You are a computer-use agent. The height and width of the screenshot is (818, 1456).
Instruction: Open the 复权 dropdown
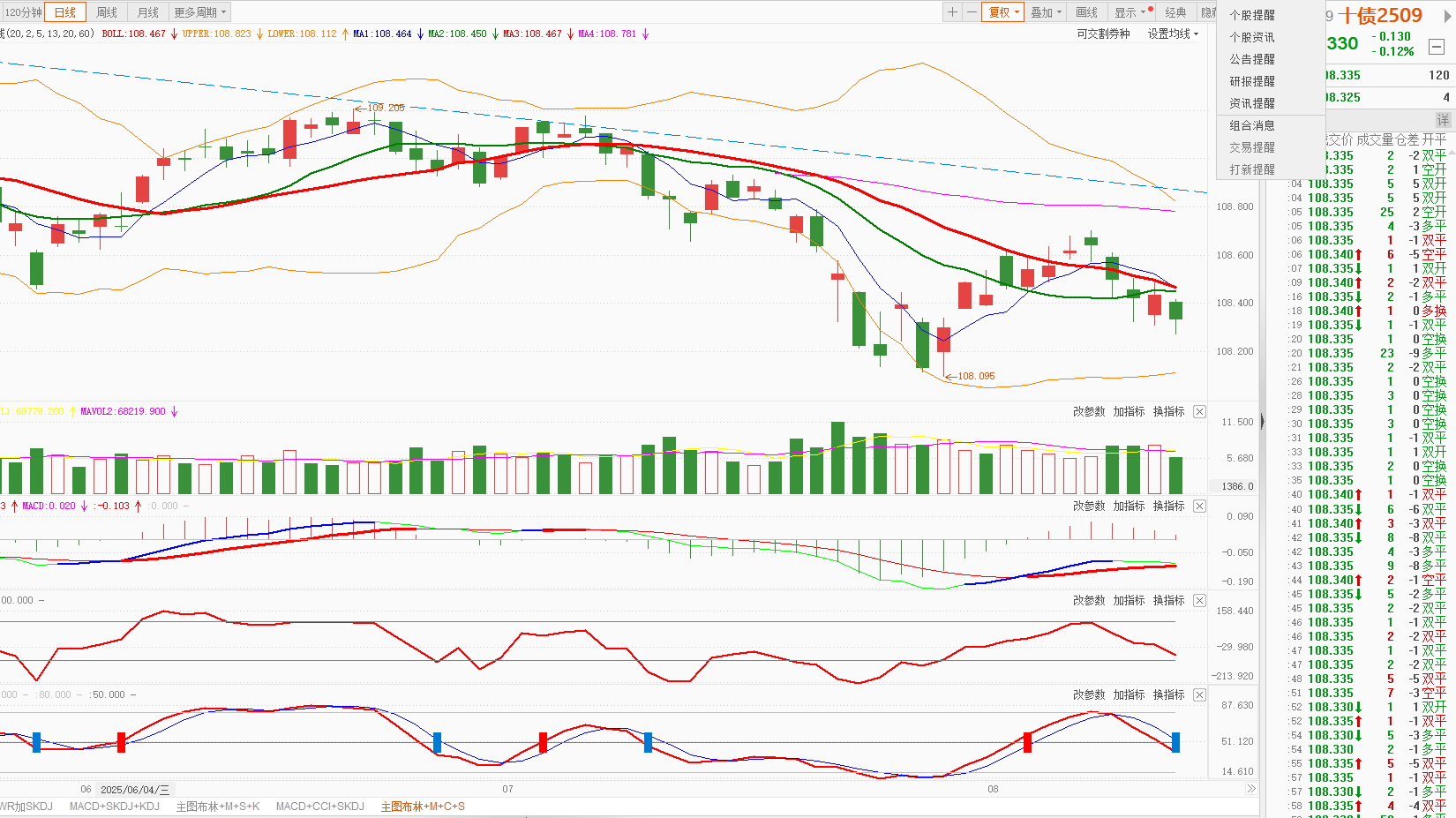(x=1004, y=12)
